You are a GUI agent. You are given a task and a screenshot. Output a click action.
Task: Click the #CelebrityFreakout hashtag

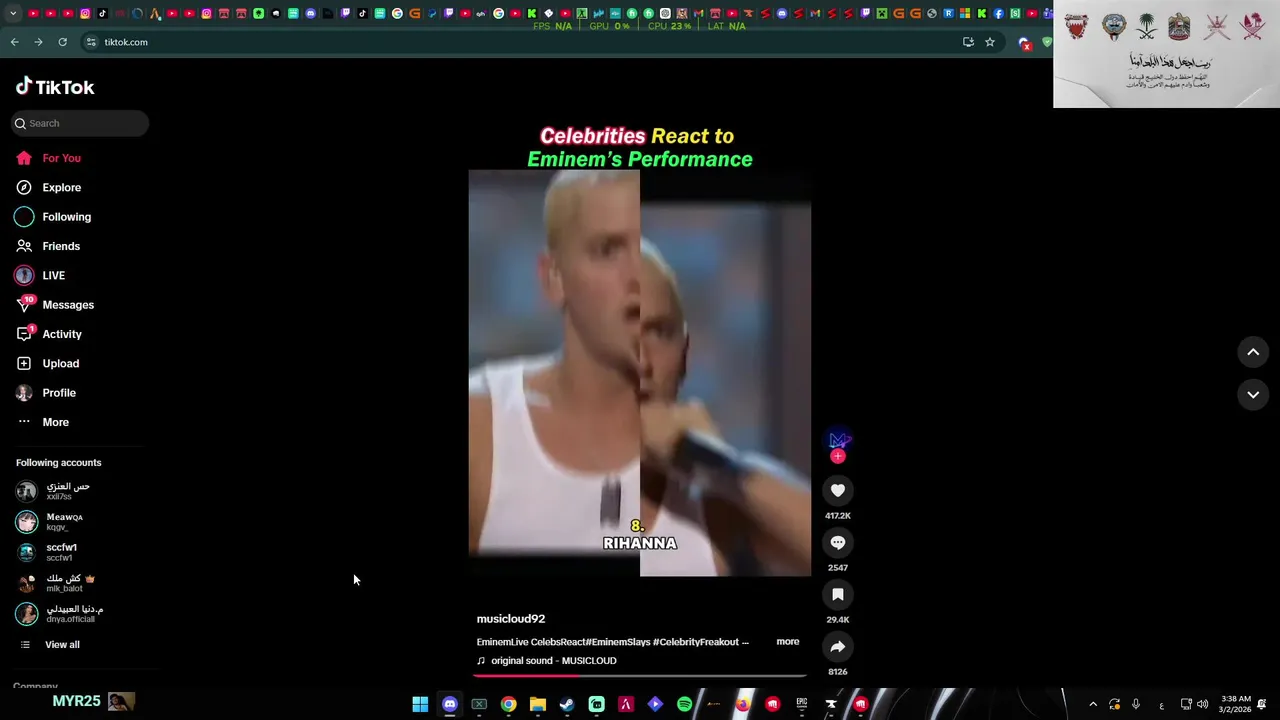[x=695, y=642]
